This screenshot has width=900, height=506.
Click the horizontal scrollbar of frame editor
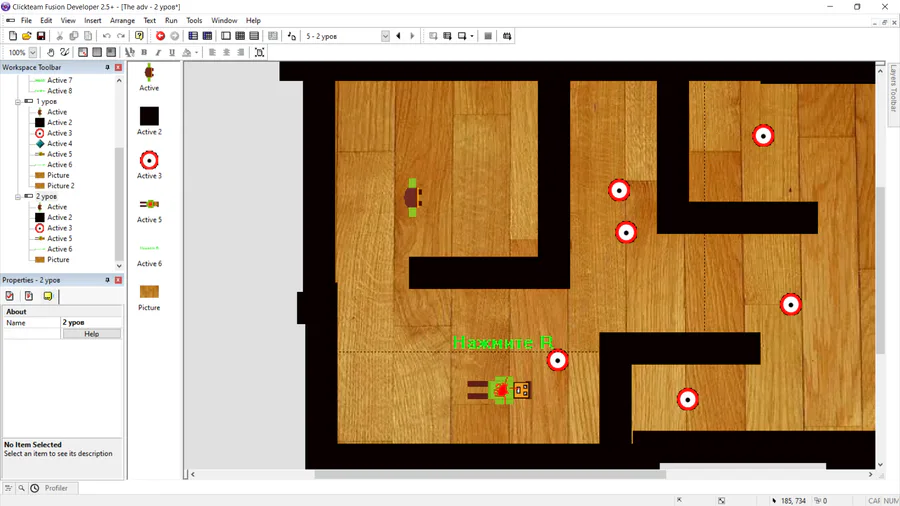490,474
